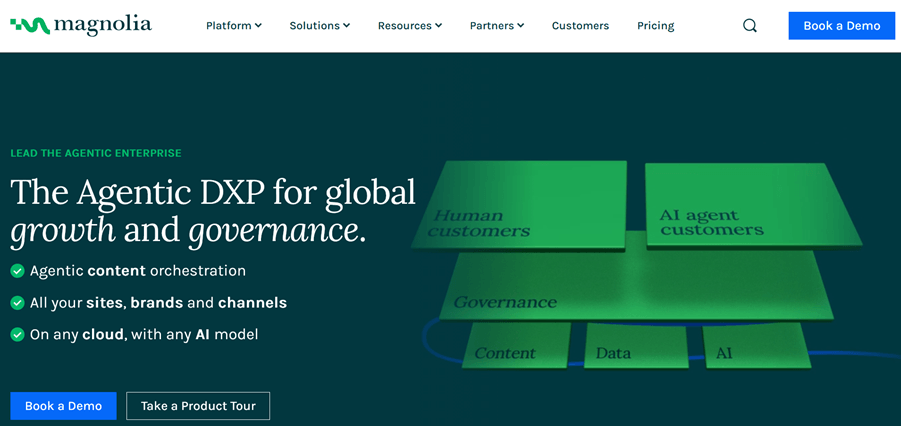Click check icon beside sites, brands and channels

[17, 302]
